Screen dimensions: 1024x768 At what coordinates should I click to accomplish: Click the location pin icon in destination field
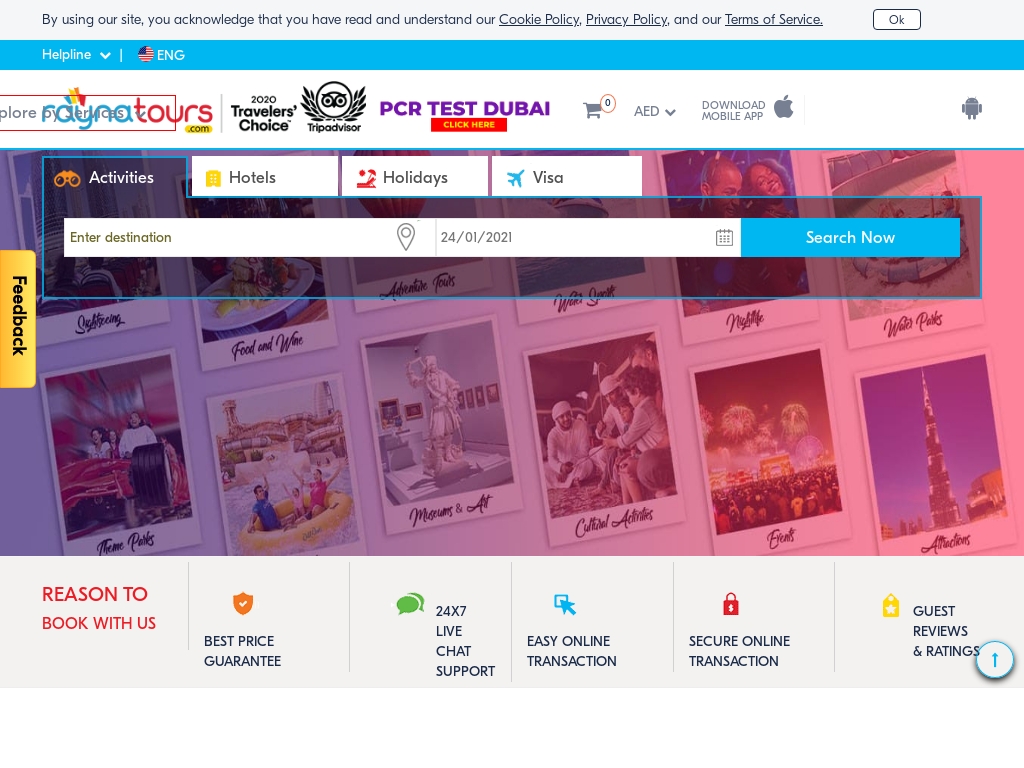click(406, 236)
